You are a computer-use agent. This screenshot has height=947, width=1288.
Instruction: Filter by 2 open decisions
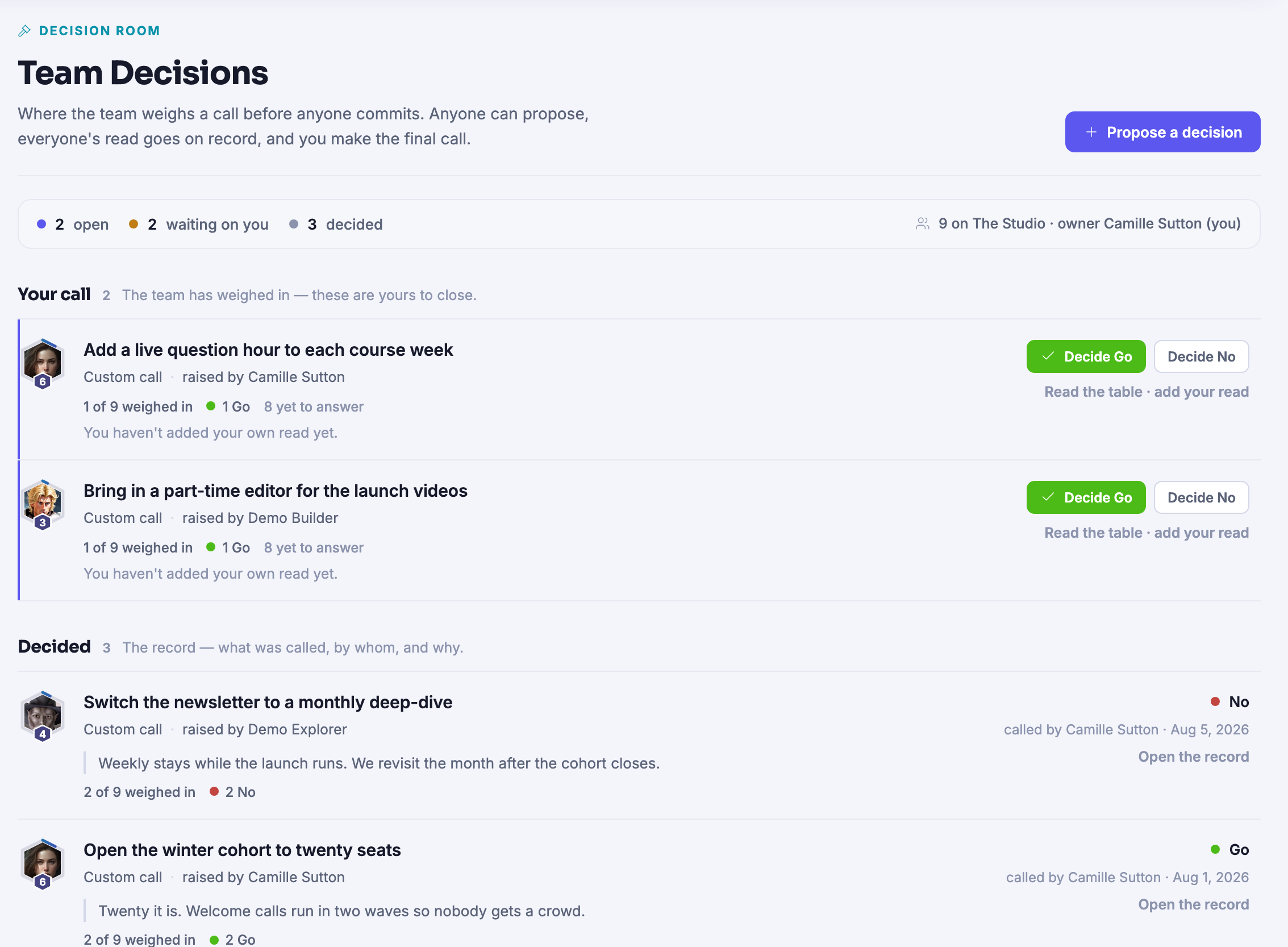click(x=73, y=225)
